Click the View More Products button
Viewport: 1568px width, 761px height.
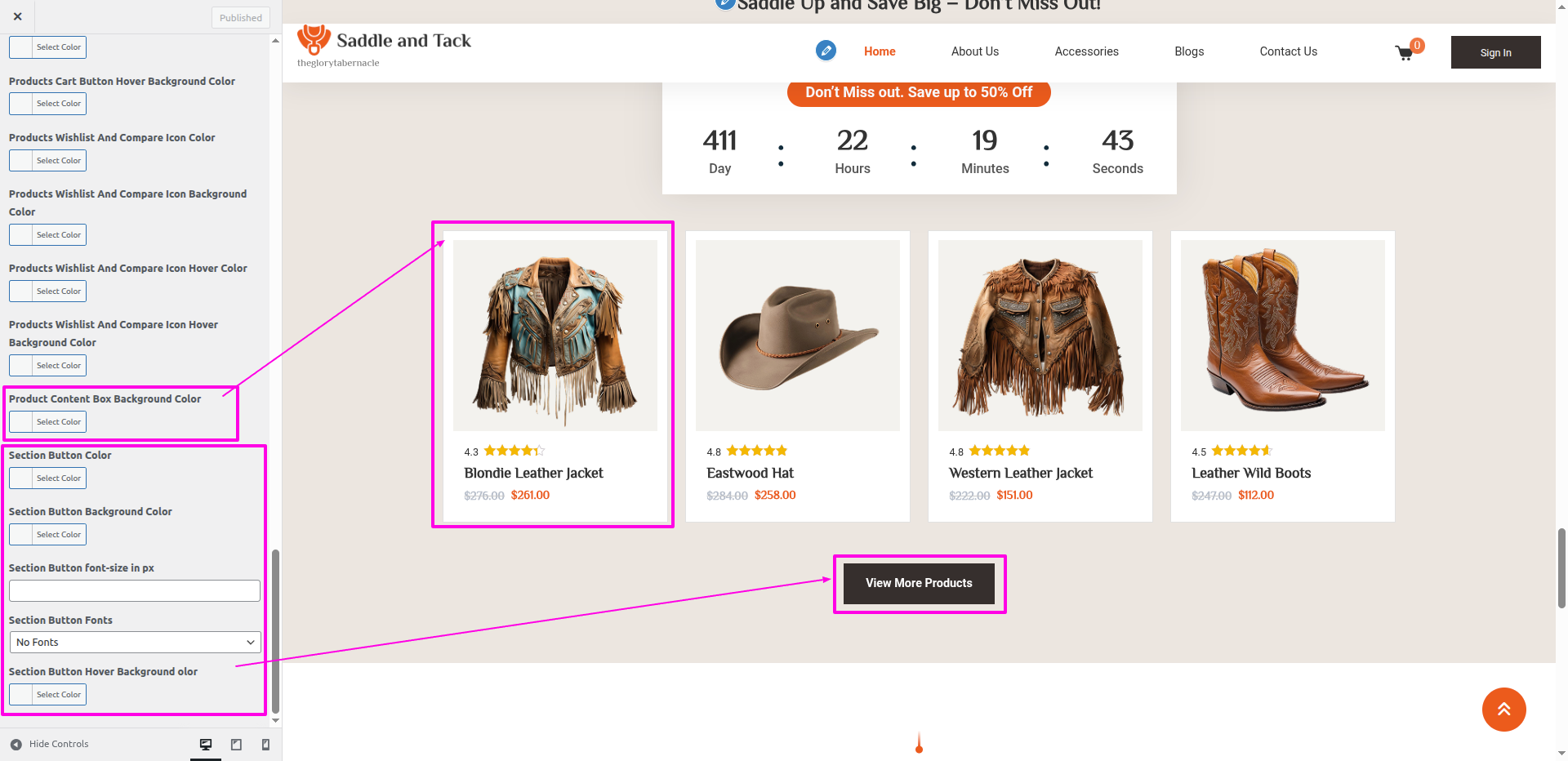coord(919,583)
